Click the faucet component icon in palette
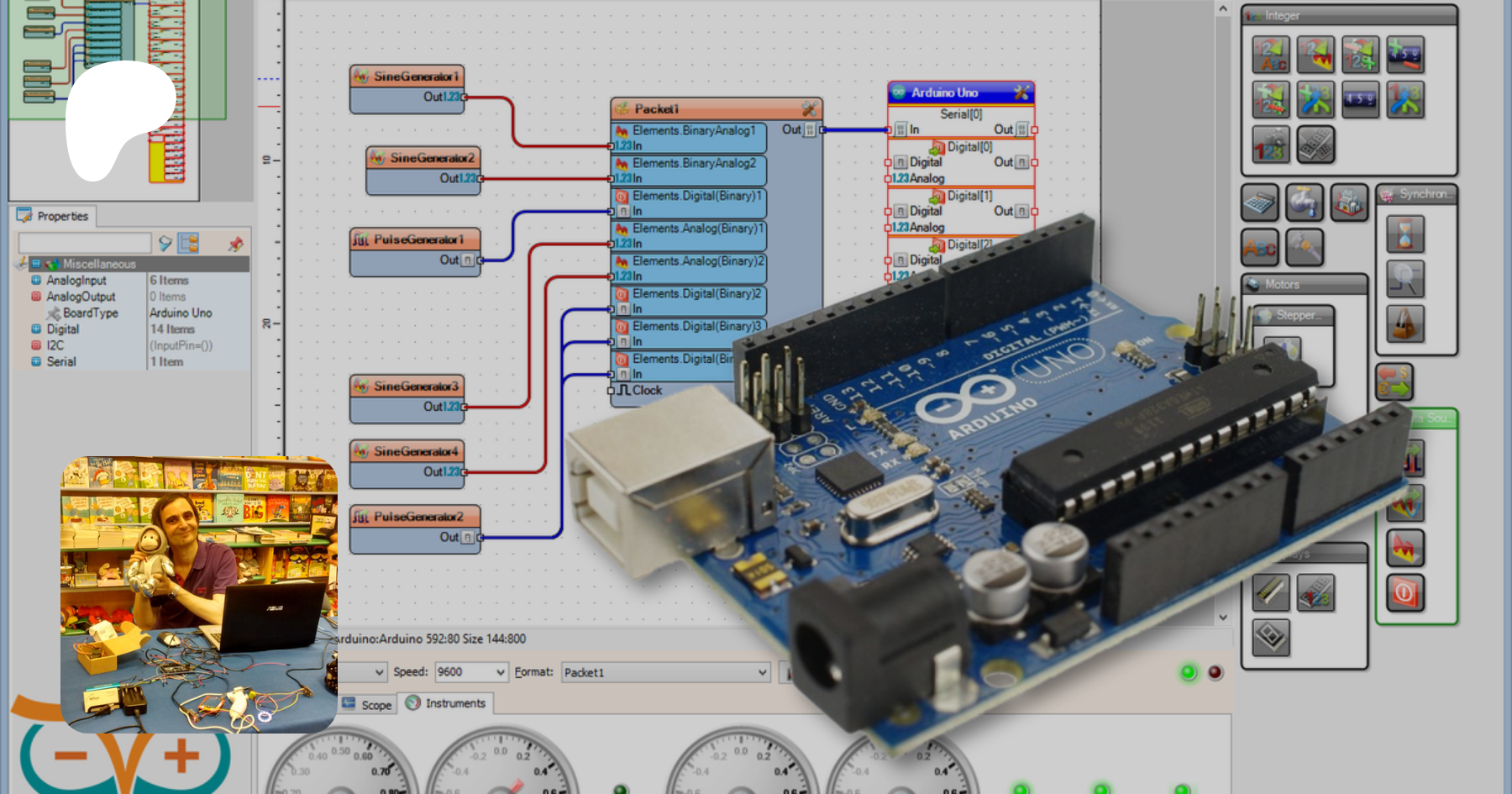Image resolution: width=1512 pixels, height=794 pixels. tap(1304, 202)
